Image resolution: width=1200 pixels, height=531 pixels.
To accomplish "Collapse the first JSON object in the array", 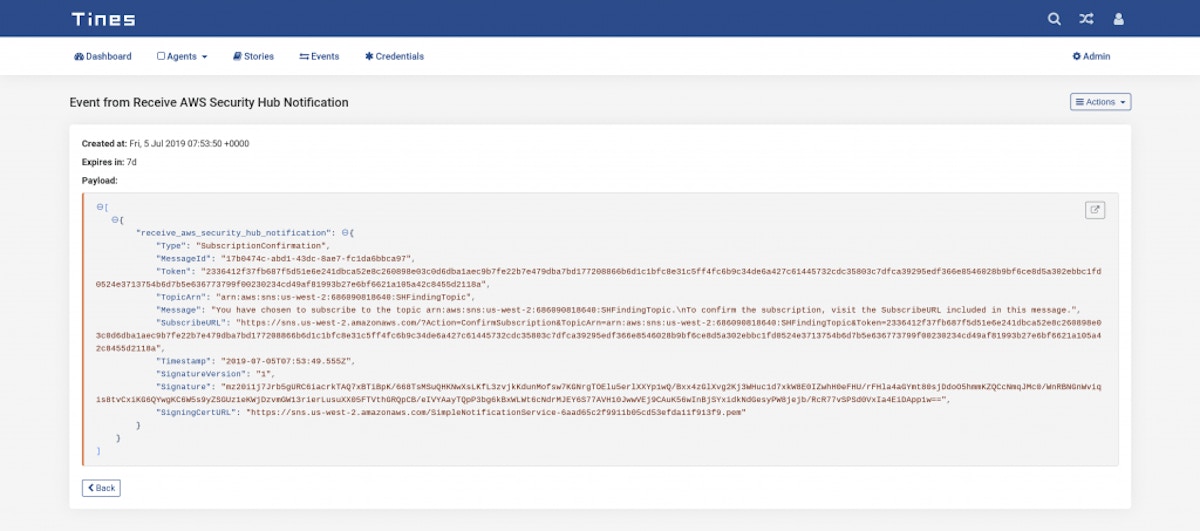I will tap(115, 220).
